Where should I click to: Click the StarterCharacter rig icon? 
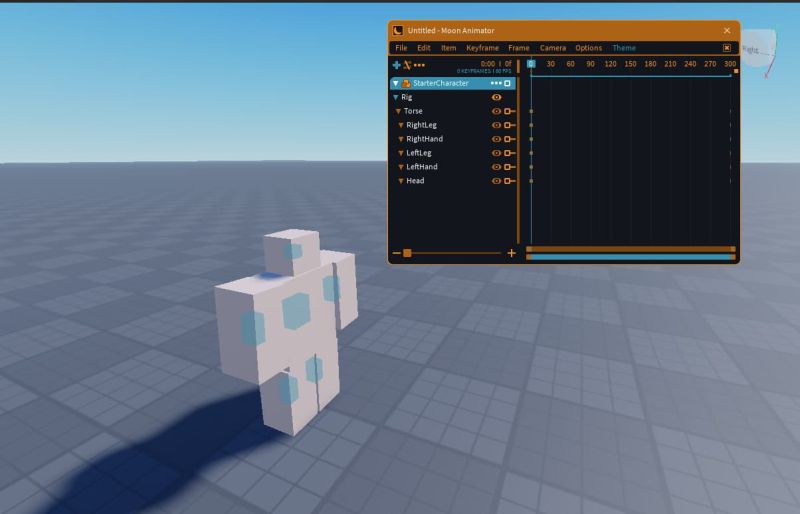point(406,83)
